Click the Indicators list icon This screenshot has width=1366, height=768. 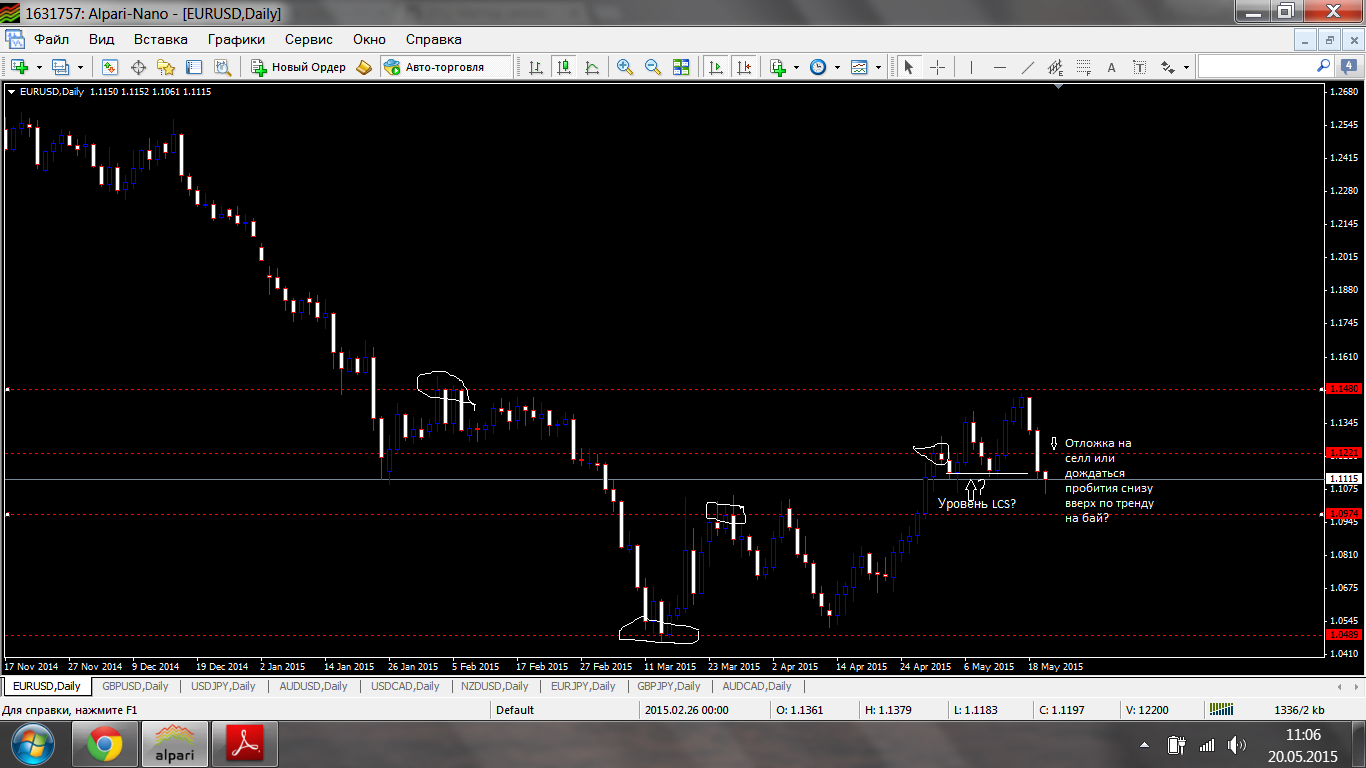[x=778, y=67]
